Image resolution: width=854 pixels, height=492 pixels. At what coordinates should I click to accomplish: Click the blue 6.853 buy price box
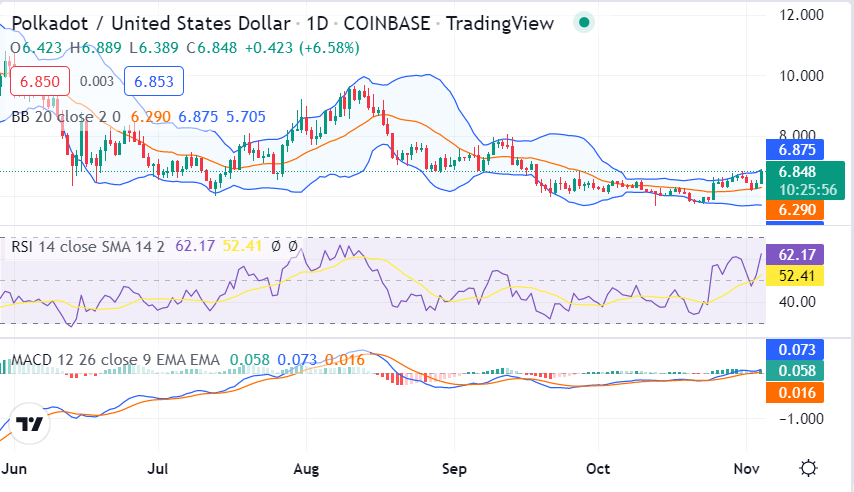(x=154, y=81)
